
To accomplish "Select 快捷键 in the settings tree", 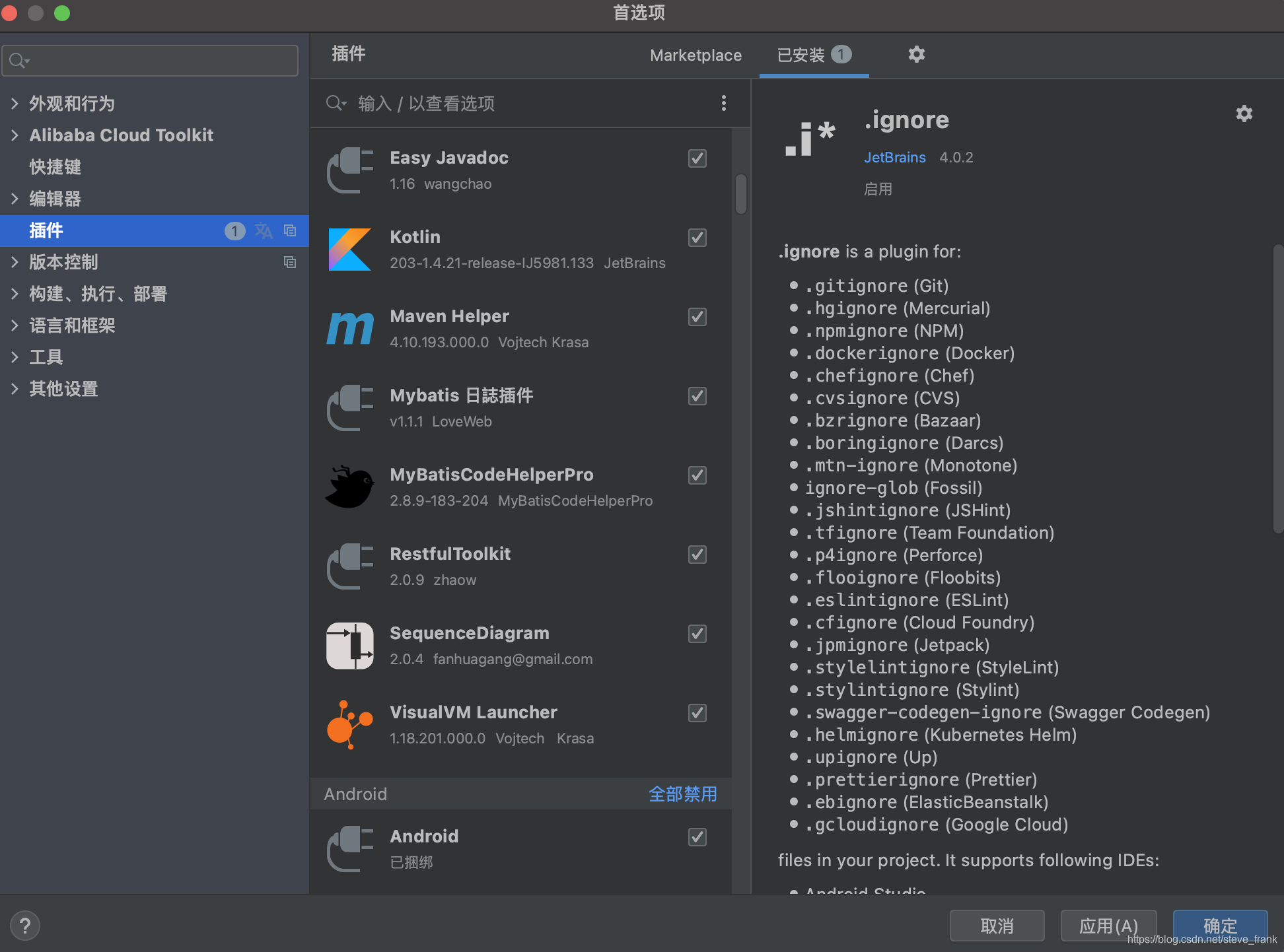I will point(55,167).
